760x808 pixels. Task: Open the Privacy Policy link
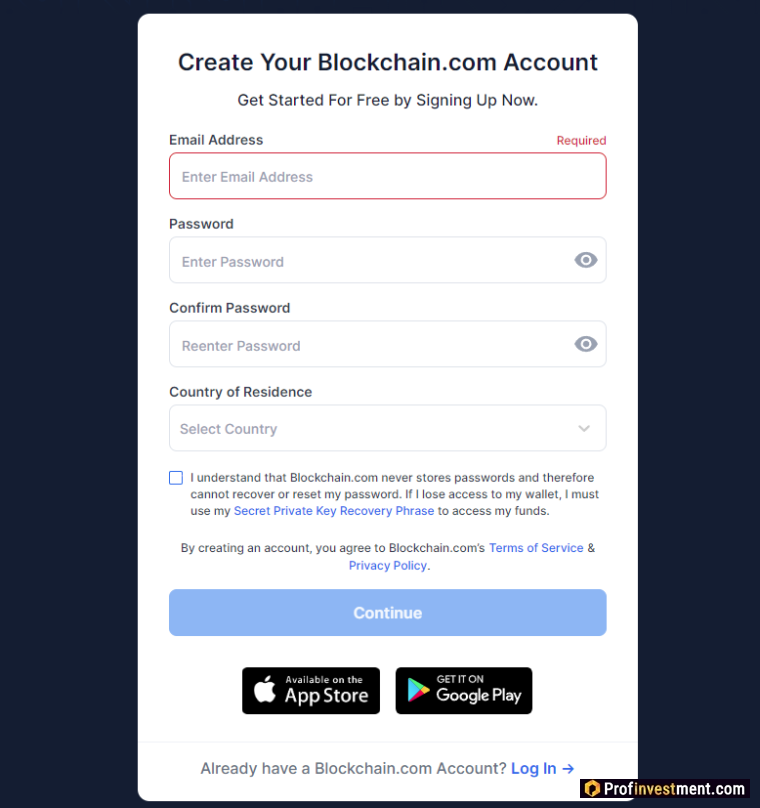pos(387,566)
